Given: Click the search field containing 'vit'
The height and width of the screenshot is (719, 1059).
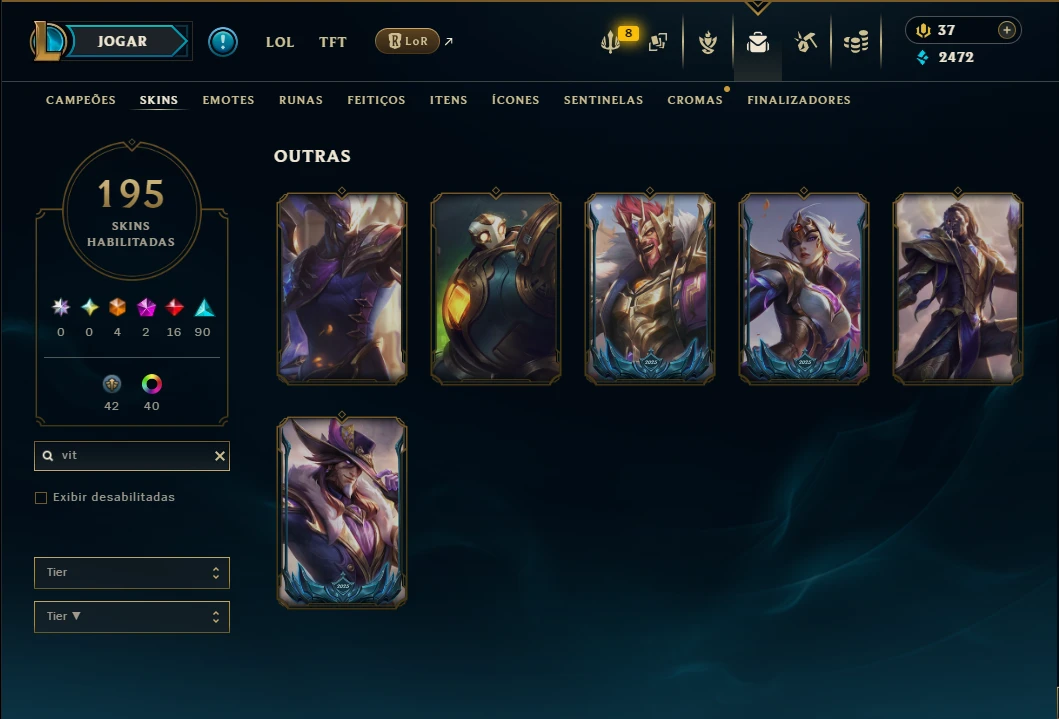Looking at the screenshot, I should (132, 456).
